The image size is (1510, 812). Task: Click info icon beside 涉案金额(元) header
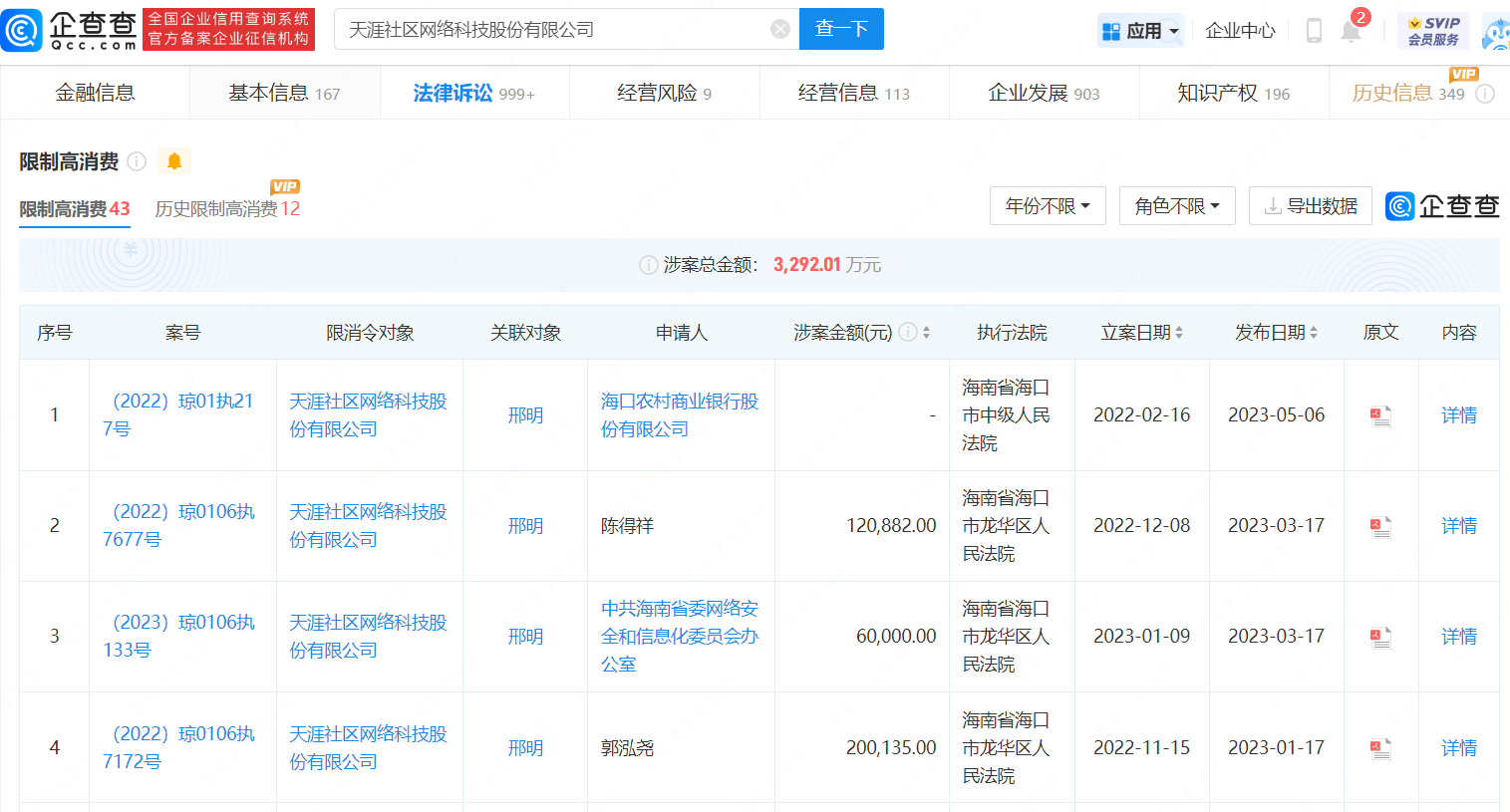908,332
